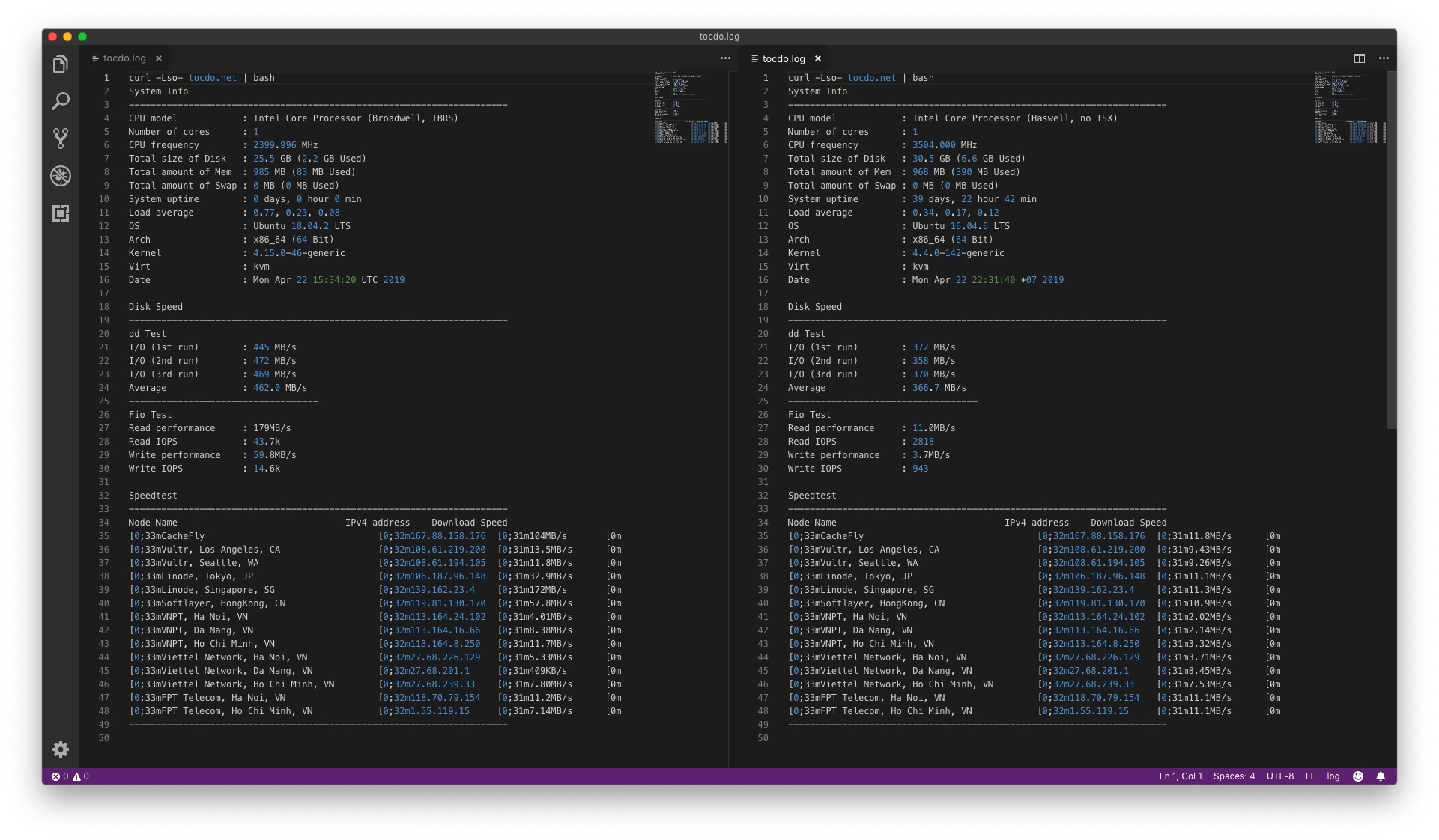Open More Actions menu of left editor
The height and width of the screenshot is (840, 1439).
[x=725, y=58]
